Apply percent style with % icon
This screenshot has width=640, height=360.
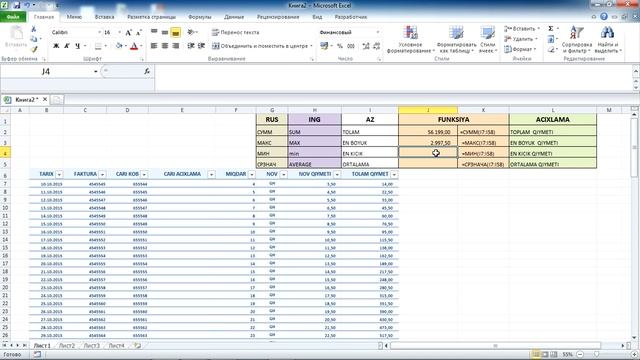(340, 46)
